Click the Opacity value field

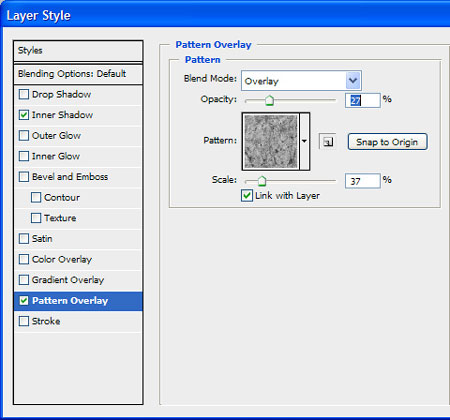(363, 100)
